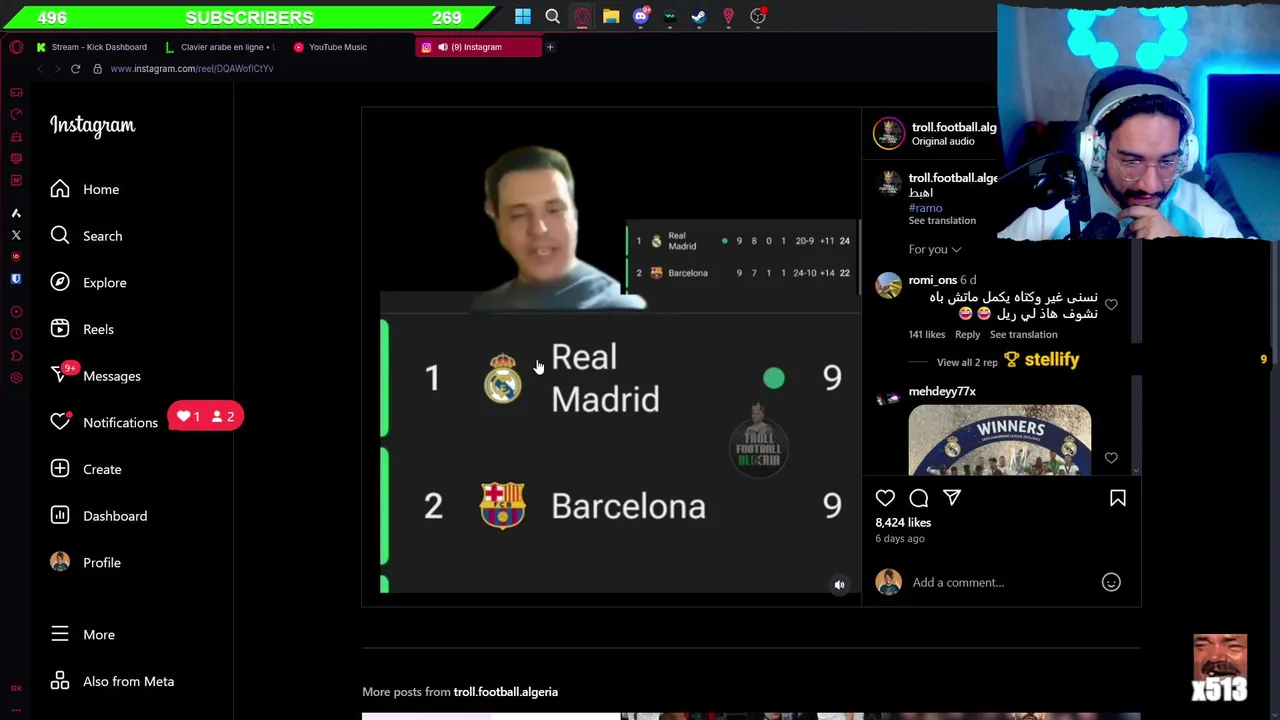Image resolution: width=1280 pixels, height=720 pixels.
Task: Go back in browser history
Action: [x=40, y=69]
